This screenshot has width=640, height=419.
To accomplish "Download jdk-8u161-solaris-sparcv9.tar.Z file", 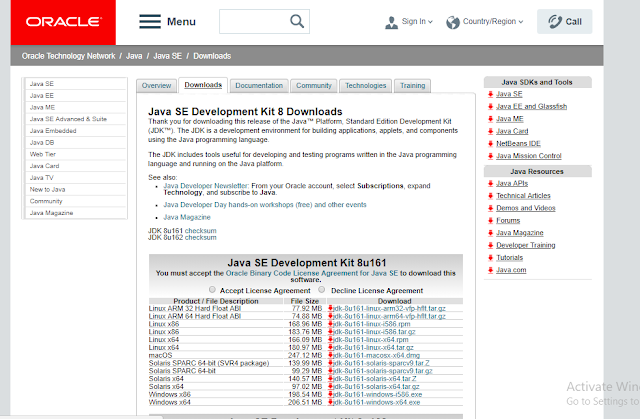I will pos(381,363).
